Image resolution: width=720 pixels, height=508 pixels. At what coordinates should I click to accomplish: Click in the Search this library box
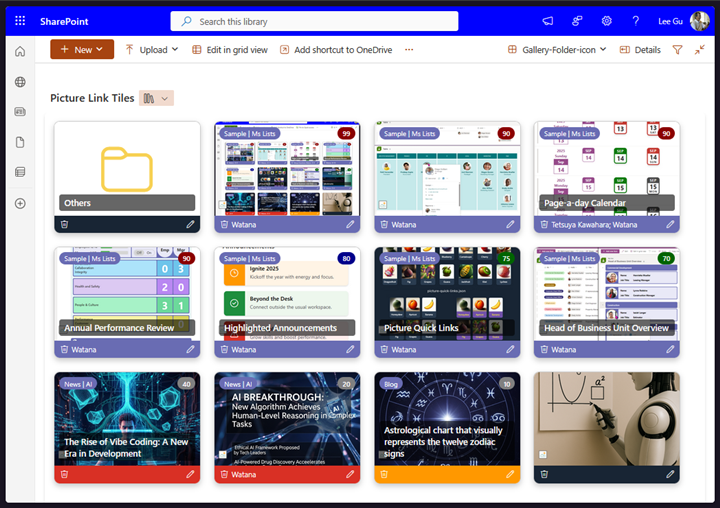point(314,21)
